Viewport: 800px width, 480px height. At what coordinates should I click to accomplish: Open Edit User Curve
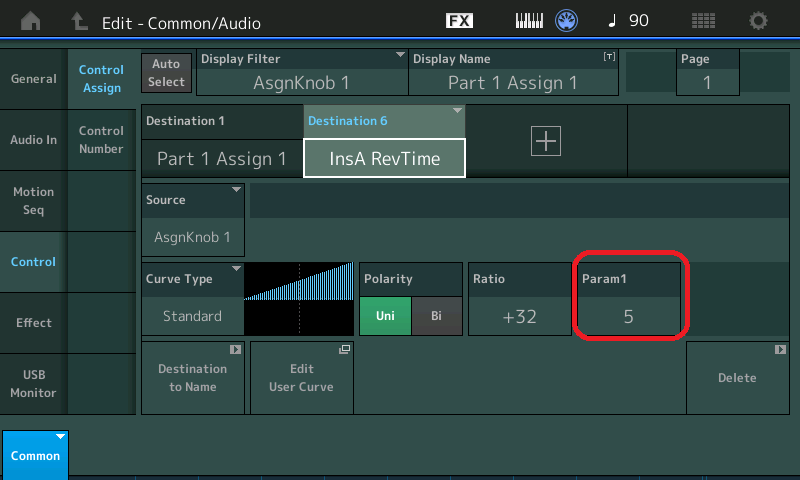301,377
